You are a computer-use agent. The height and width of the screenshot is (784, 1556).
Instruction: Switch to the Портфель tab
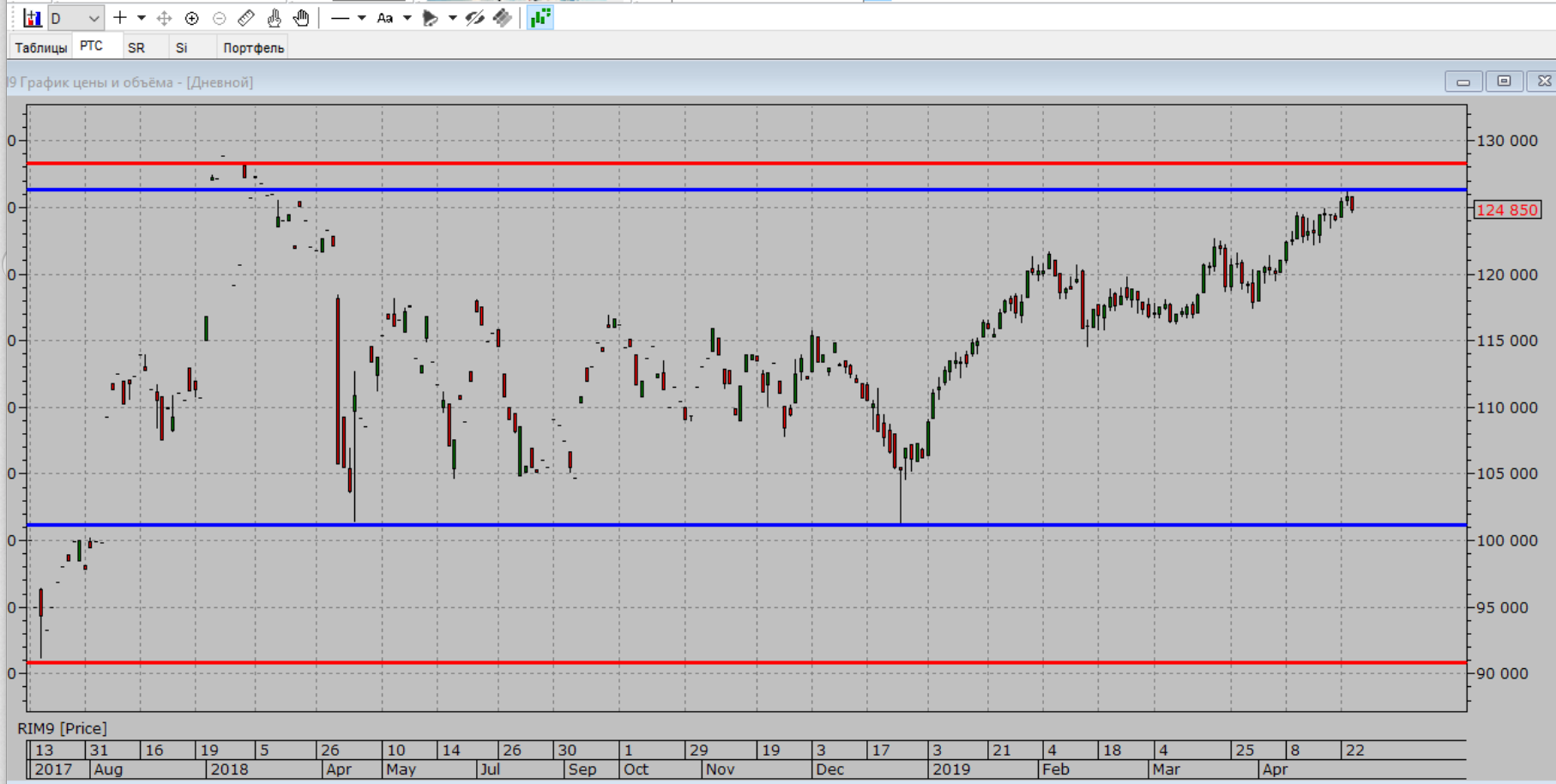click(x=253, y=48)
